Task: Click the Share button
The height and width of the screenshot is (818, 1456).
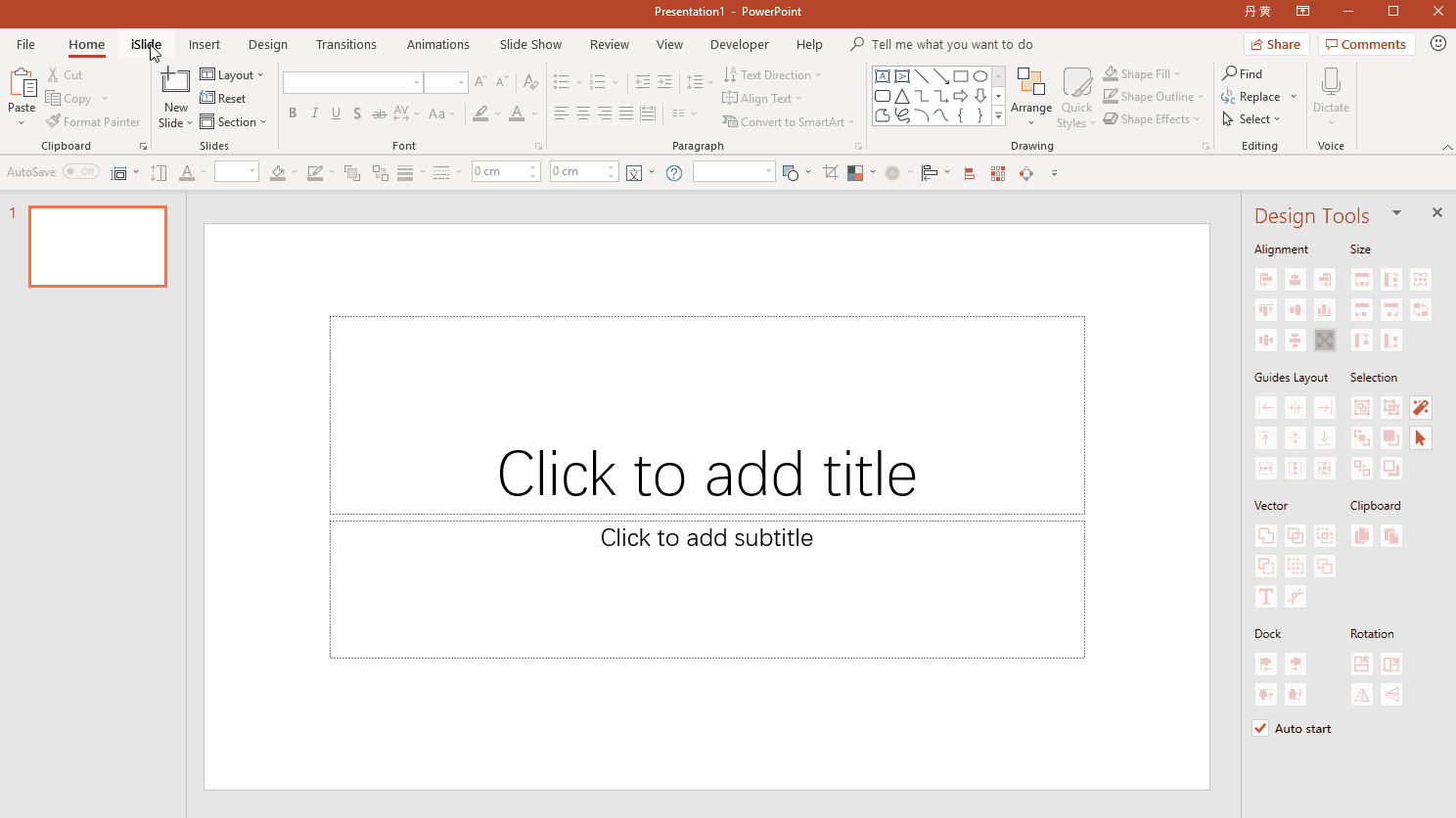Action: tap(1275, 44)
